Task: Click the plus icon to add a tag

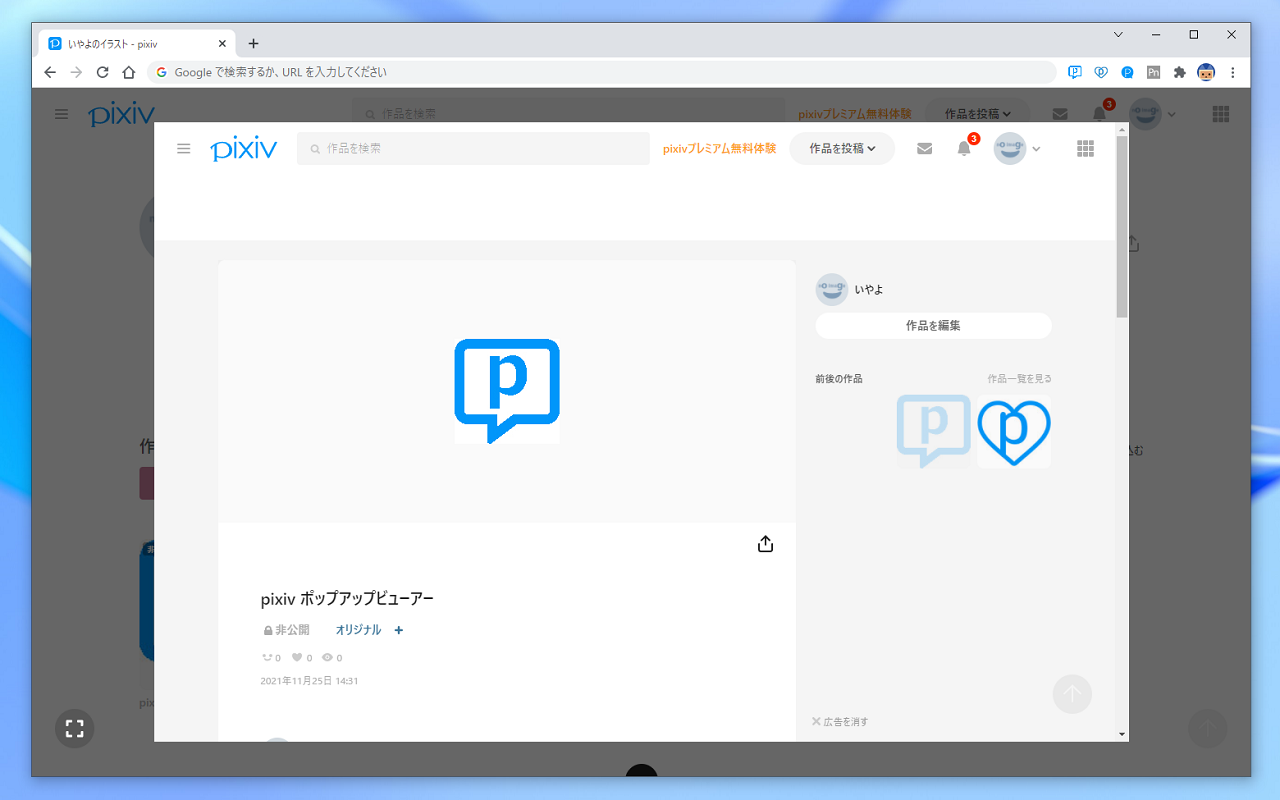Action: pos(399,630)
